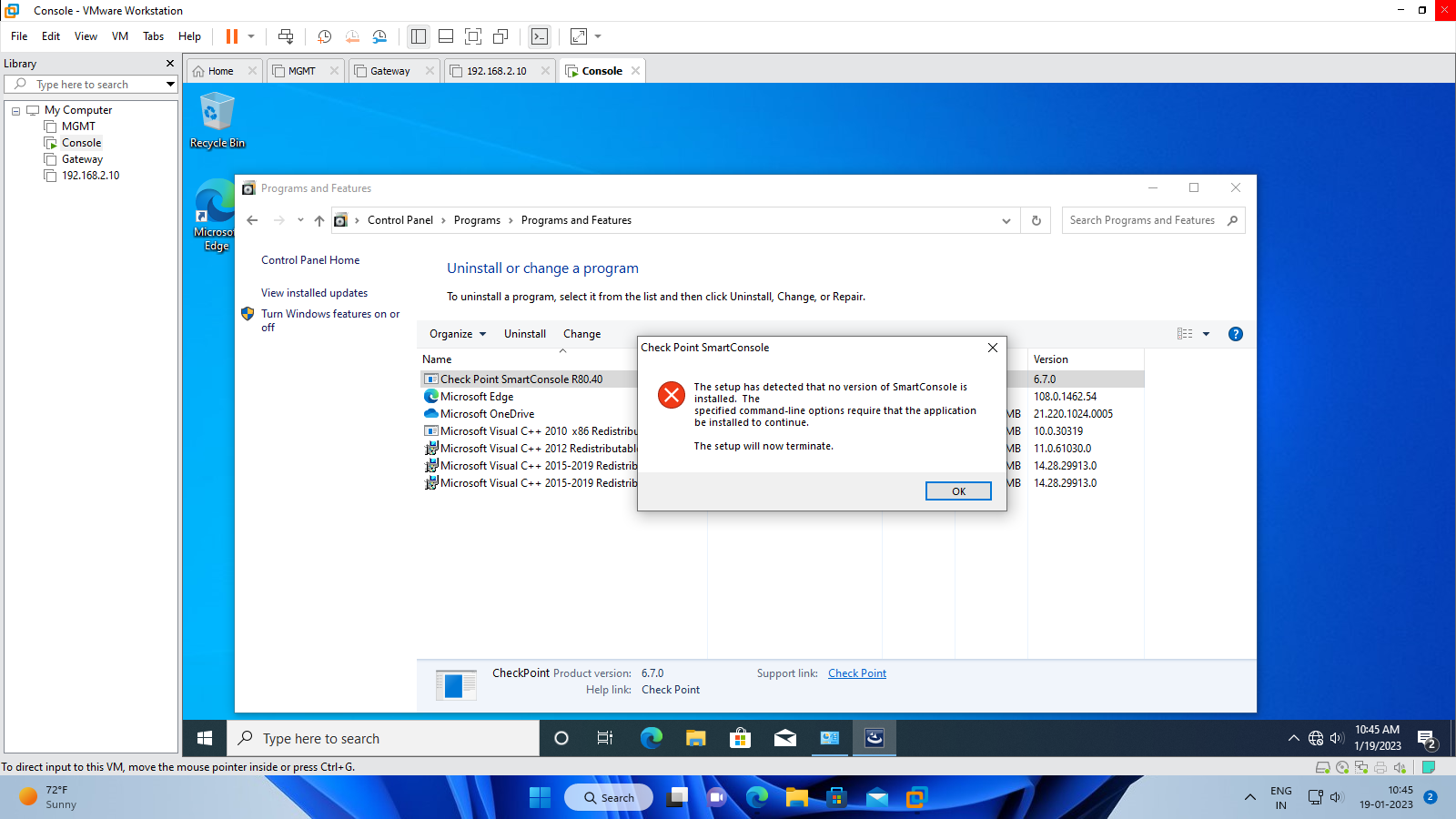Open the console view toolbar icon
This screenshot has width=1456, height=819.
coord(540,36)
